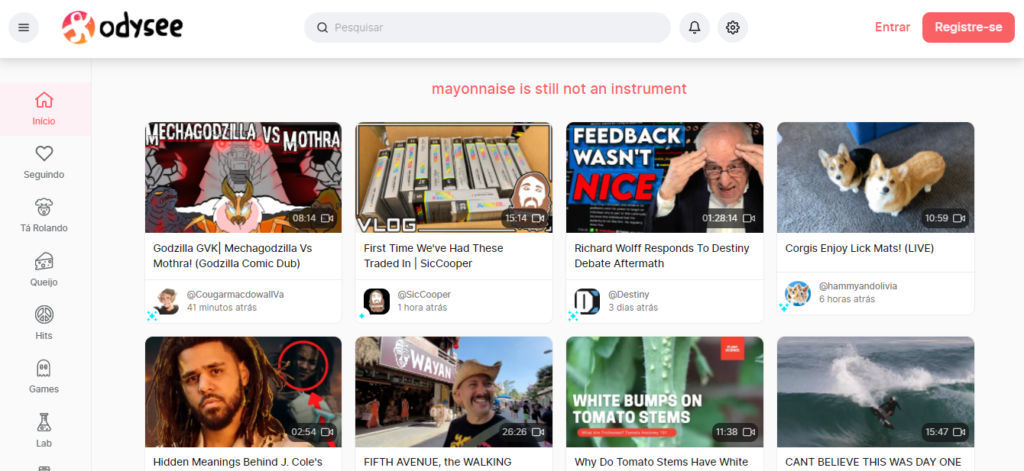
Task: Open the White Bumps on Tomato Stems thumbnail
Action: pyautogui.click(x=665, y=392)
